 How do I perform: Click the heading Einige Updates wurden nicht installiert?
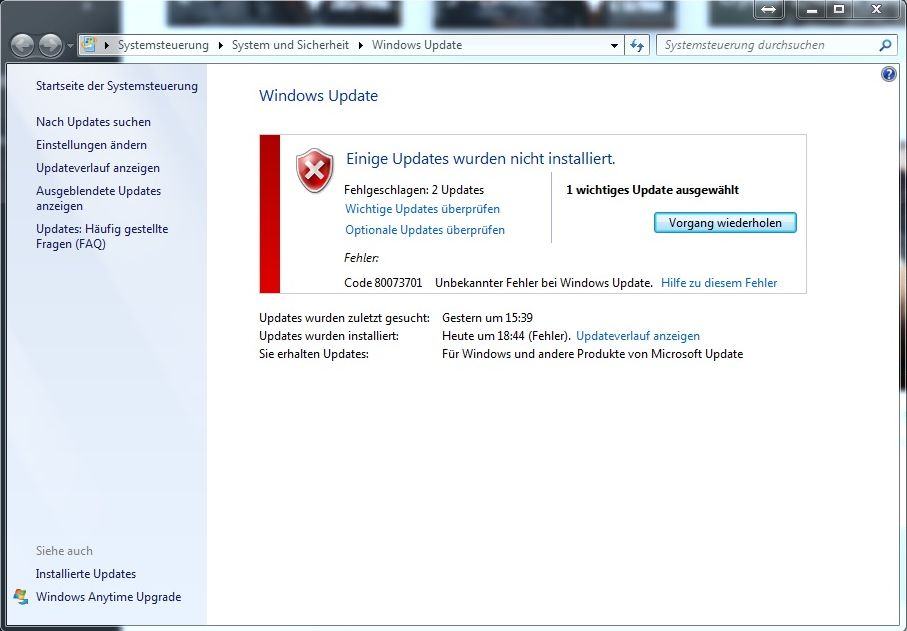(481, 158)
